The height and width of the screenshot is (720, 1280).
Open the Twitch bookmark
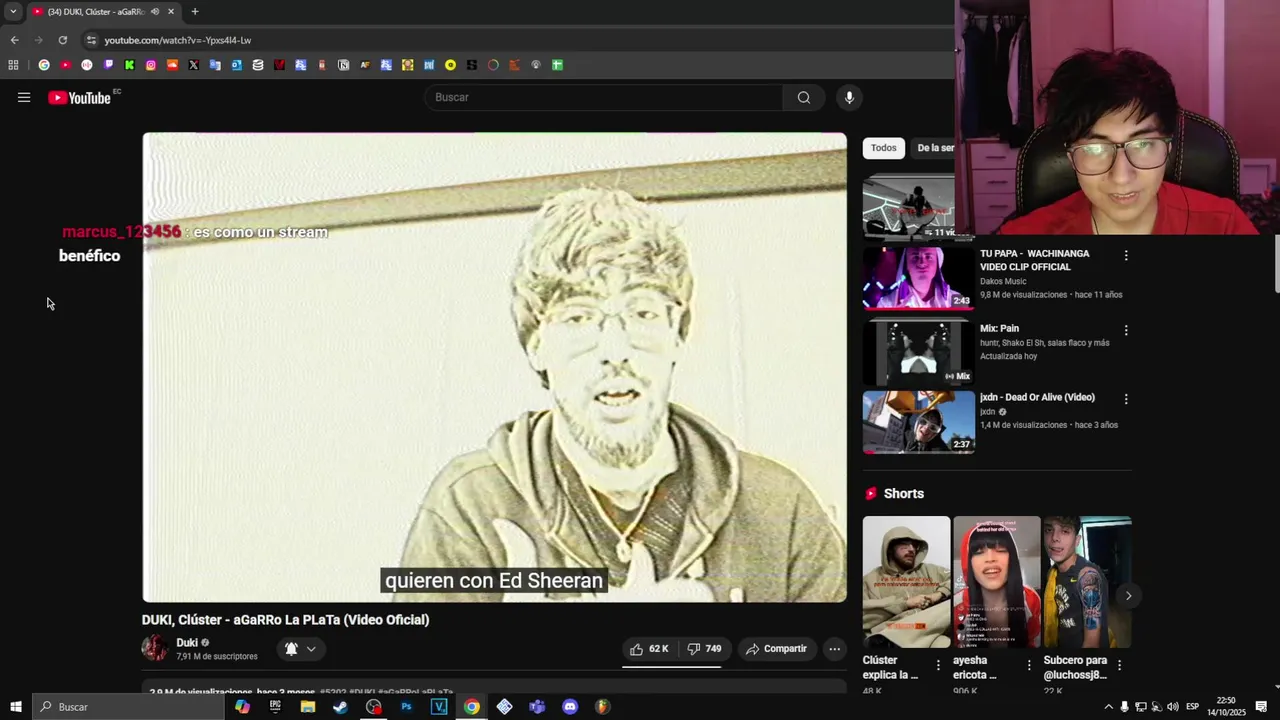pyautogui.click(x=108, y=65)
